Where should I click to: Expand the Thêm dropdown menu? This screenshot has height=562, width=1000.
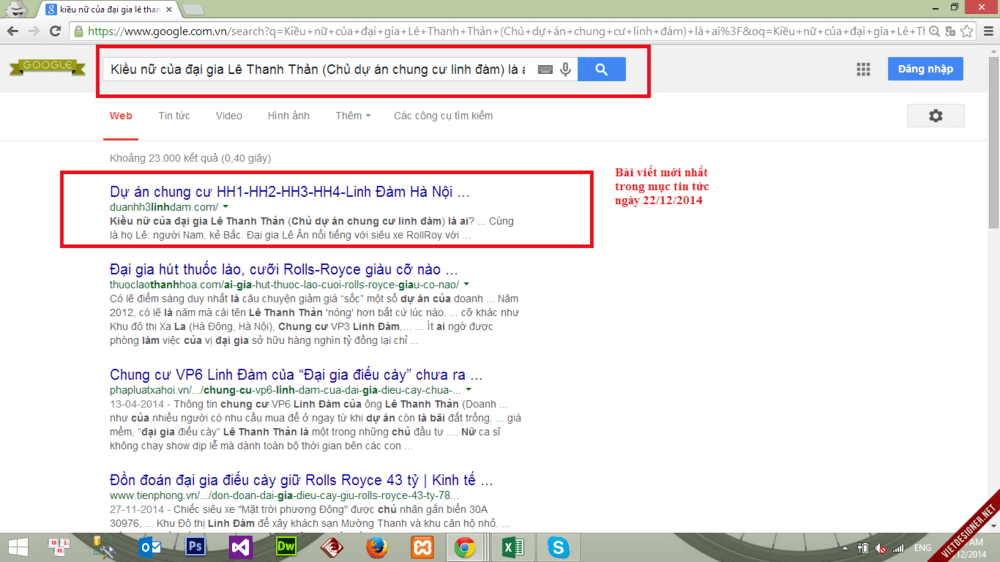(353, 115)
